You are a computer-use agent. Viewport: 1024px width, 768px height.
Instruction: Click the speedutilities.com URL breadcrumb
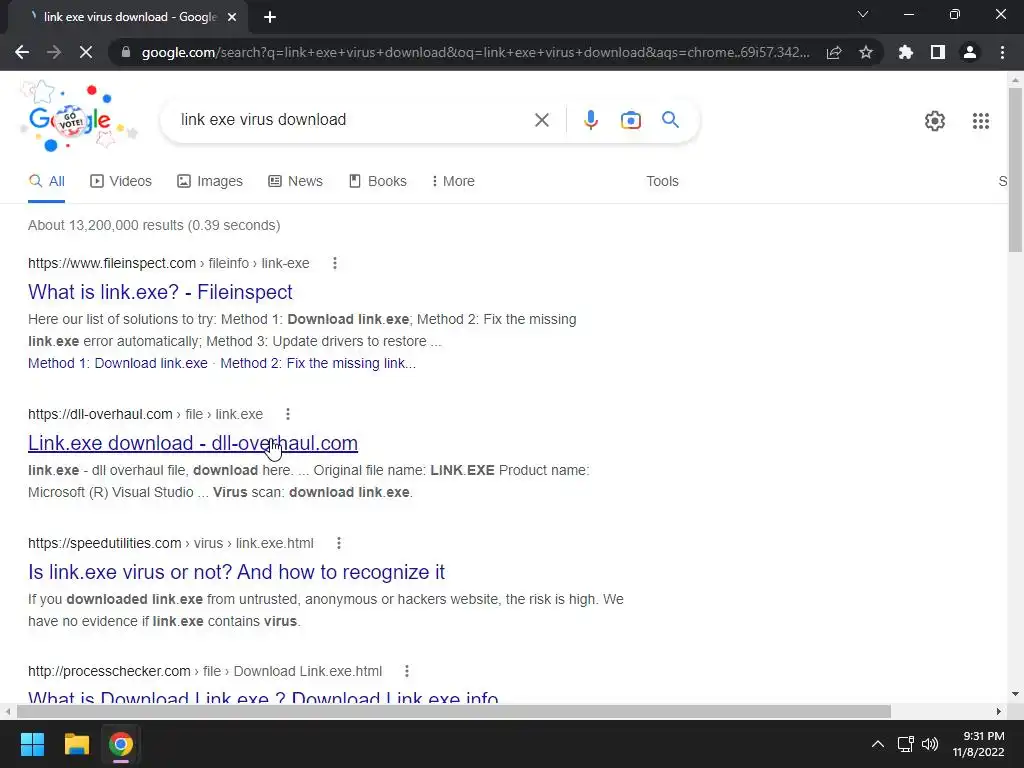pos(170,543)
